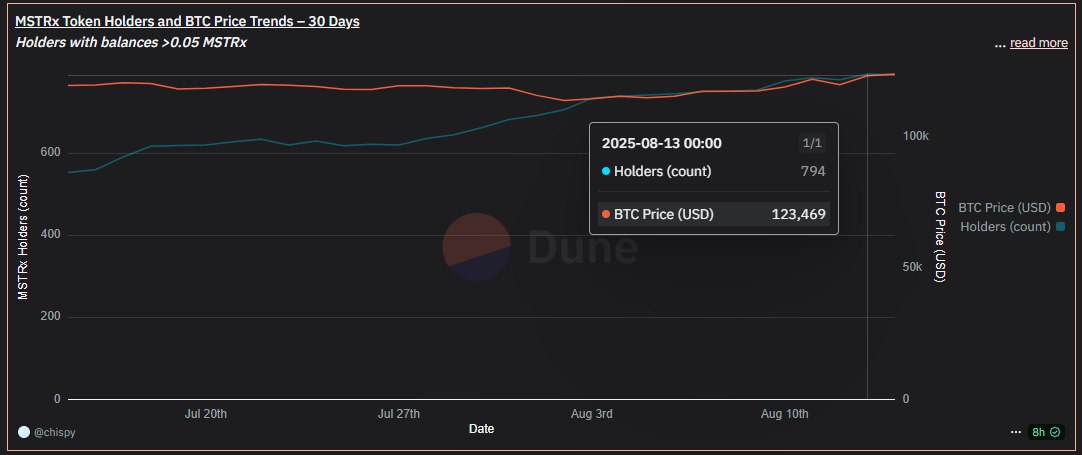Click the 'Date' x-axis title

tap(481, 429)
